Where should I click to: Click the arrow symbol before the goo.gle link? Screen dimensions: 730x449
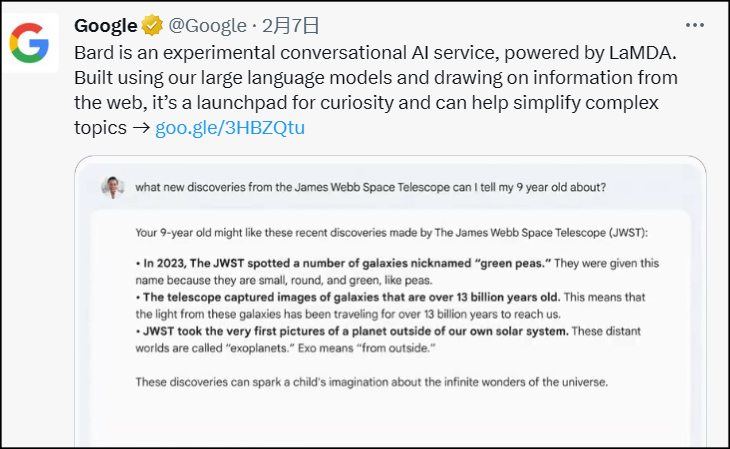(x=139, y=129)
